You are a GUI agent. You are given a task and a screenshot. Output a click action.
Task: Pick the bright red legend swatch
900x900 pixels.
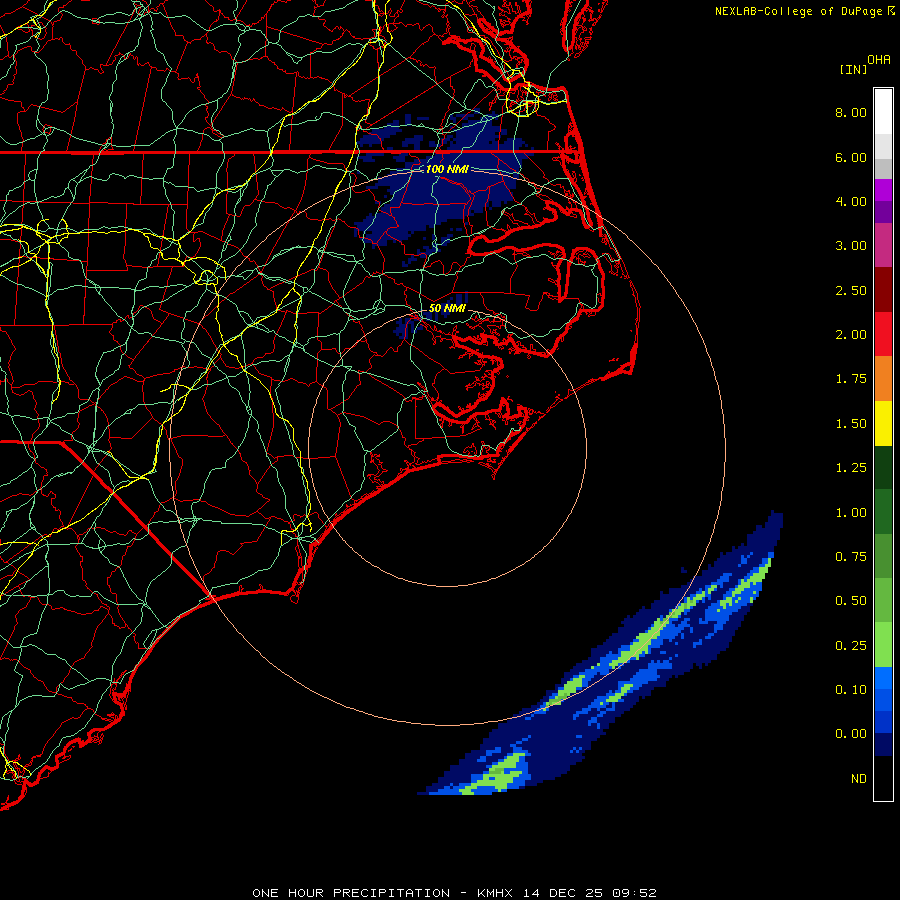click(x=883, y=334)
